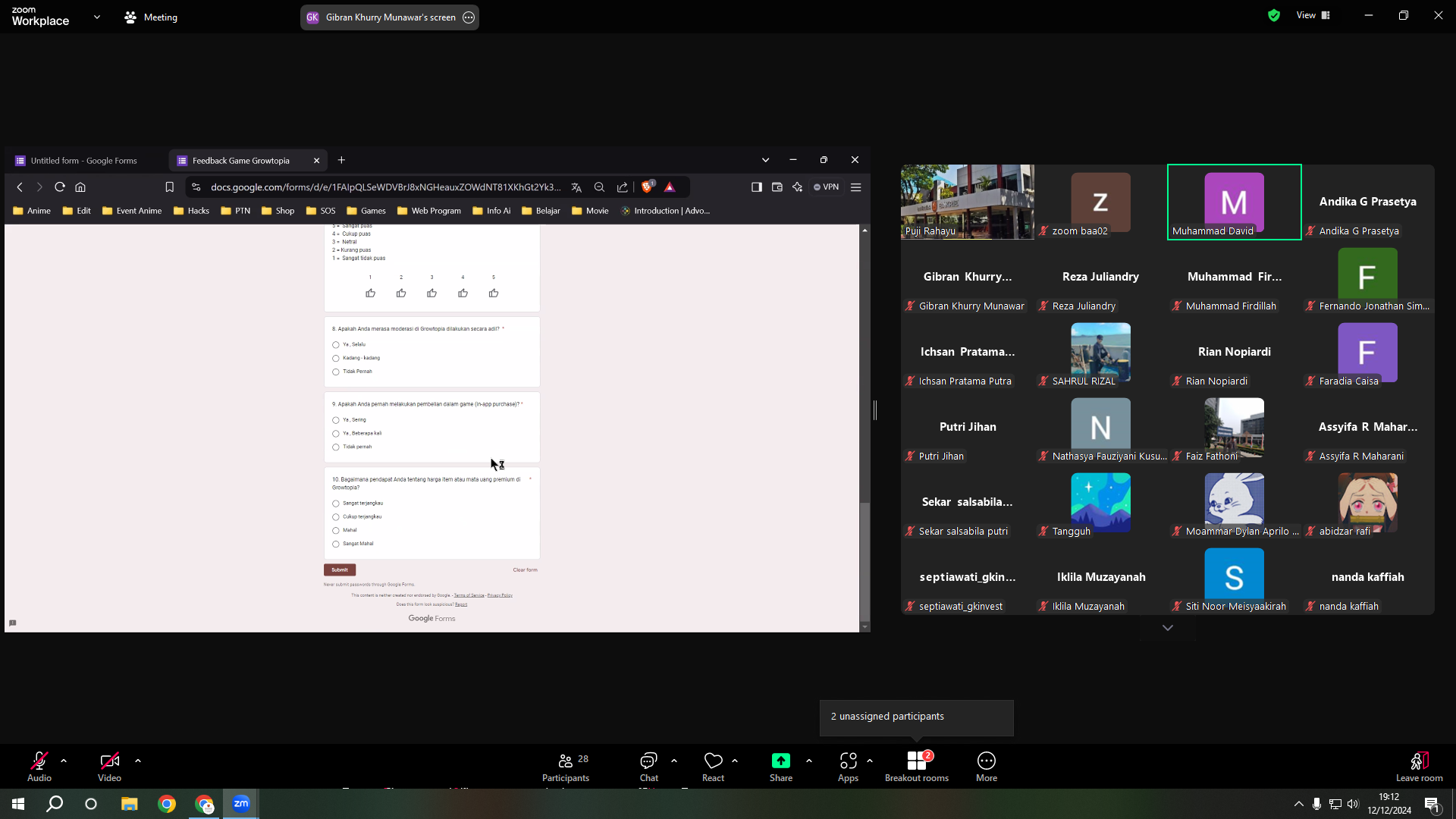The image size is (1456, 819).
Task: Expand chat options caret beside Chat
Action: click(674, 761)
